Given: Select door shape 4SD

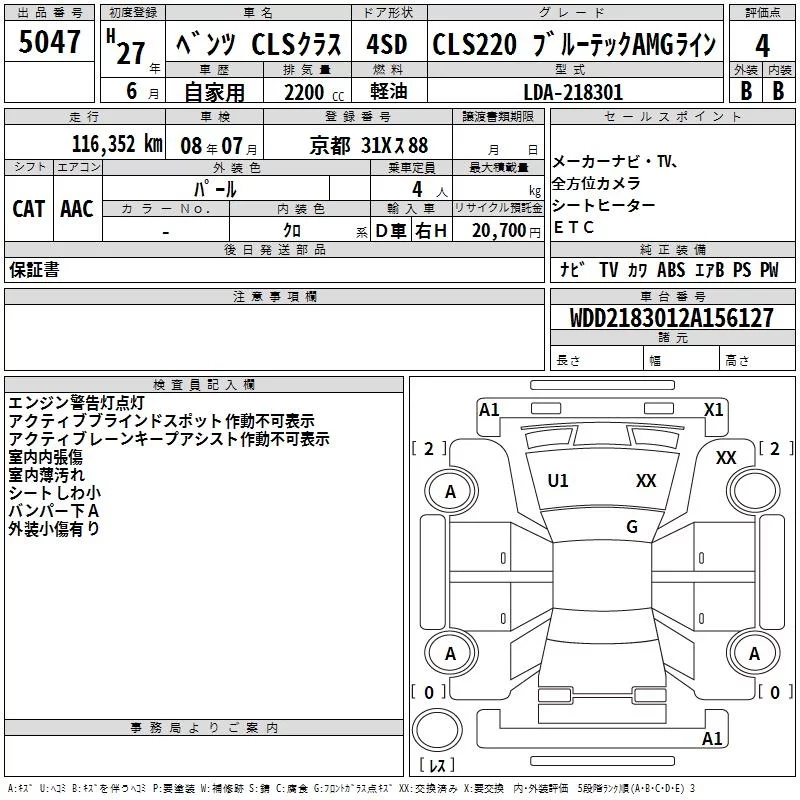Looking at the screenshot, I should tap(386, 44).
